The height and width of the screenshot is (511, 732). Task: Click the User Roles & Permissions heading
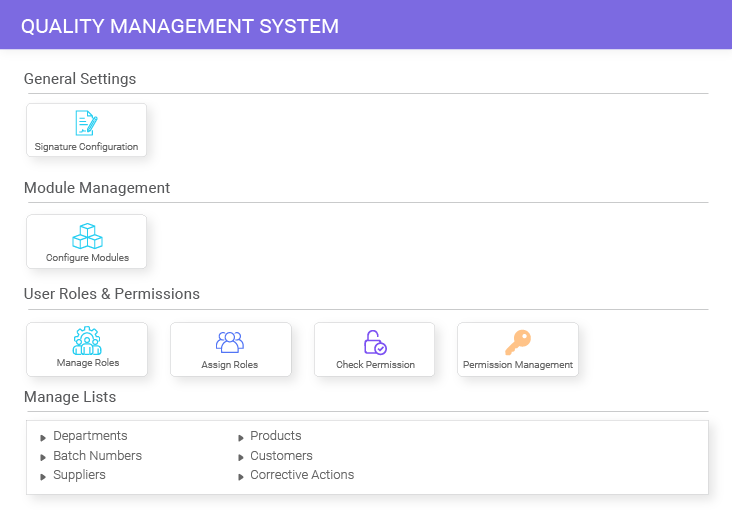(x=112, y=294)
